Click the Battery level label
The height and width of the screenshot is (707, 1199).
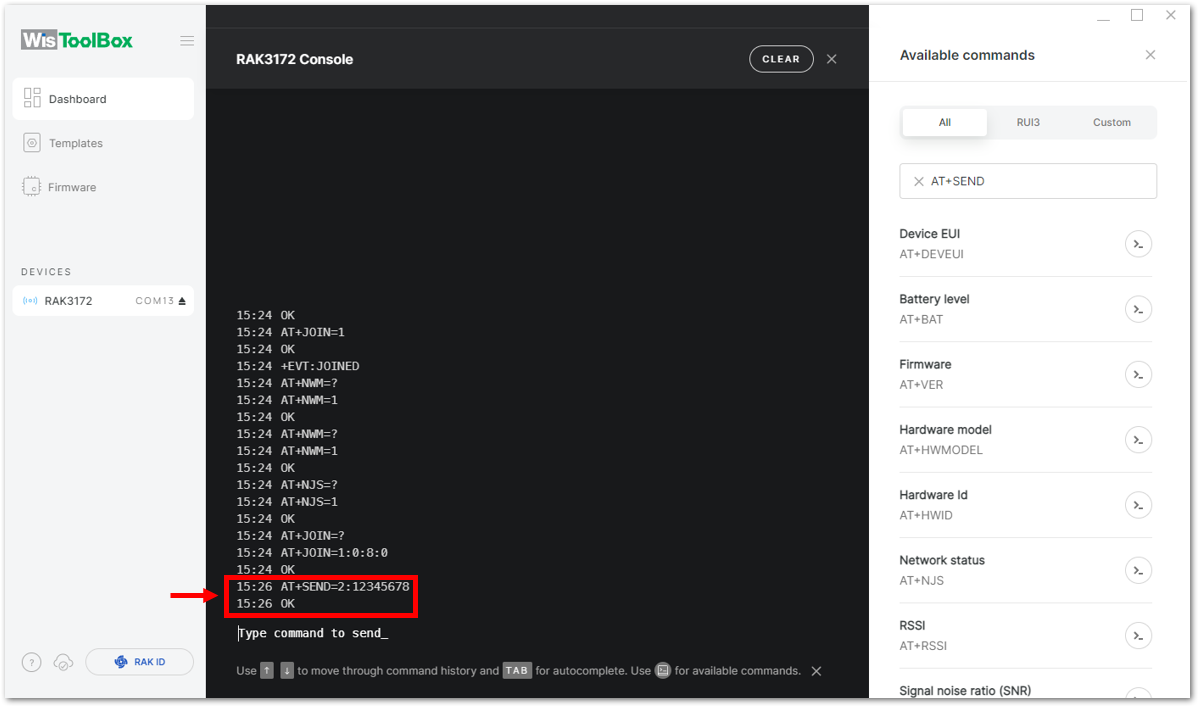tap(934, 299)
